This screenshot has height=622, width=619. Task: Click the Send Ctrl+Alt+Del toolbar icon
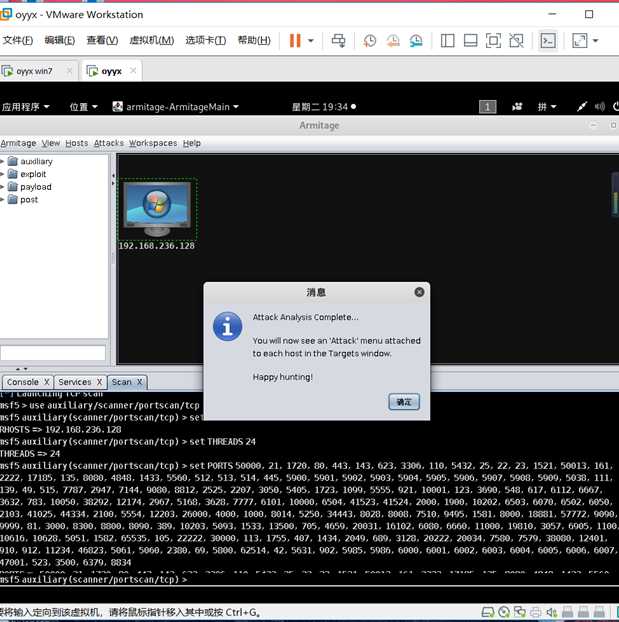(x=338, y=40)
